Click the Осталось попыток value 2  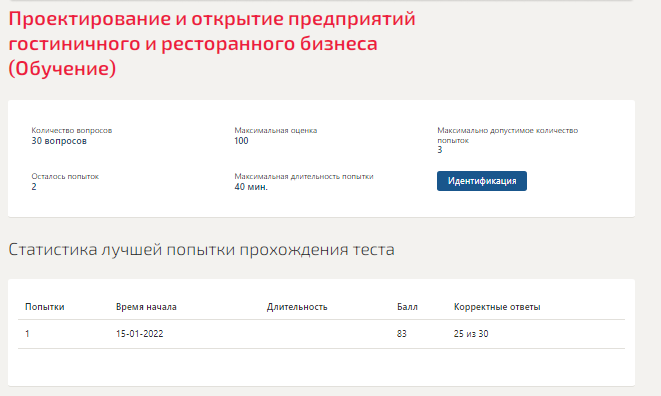click(34, 187)
